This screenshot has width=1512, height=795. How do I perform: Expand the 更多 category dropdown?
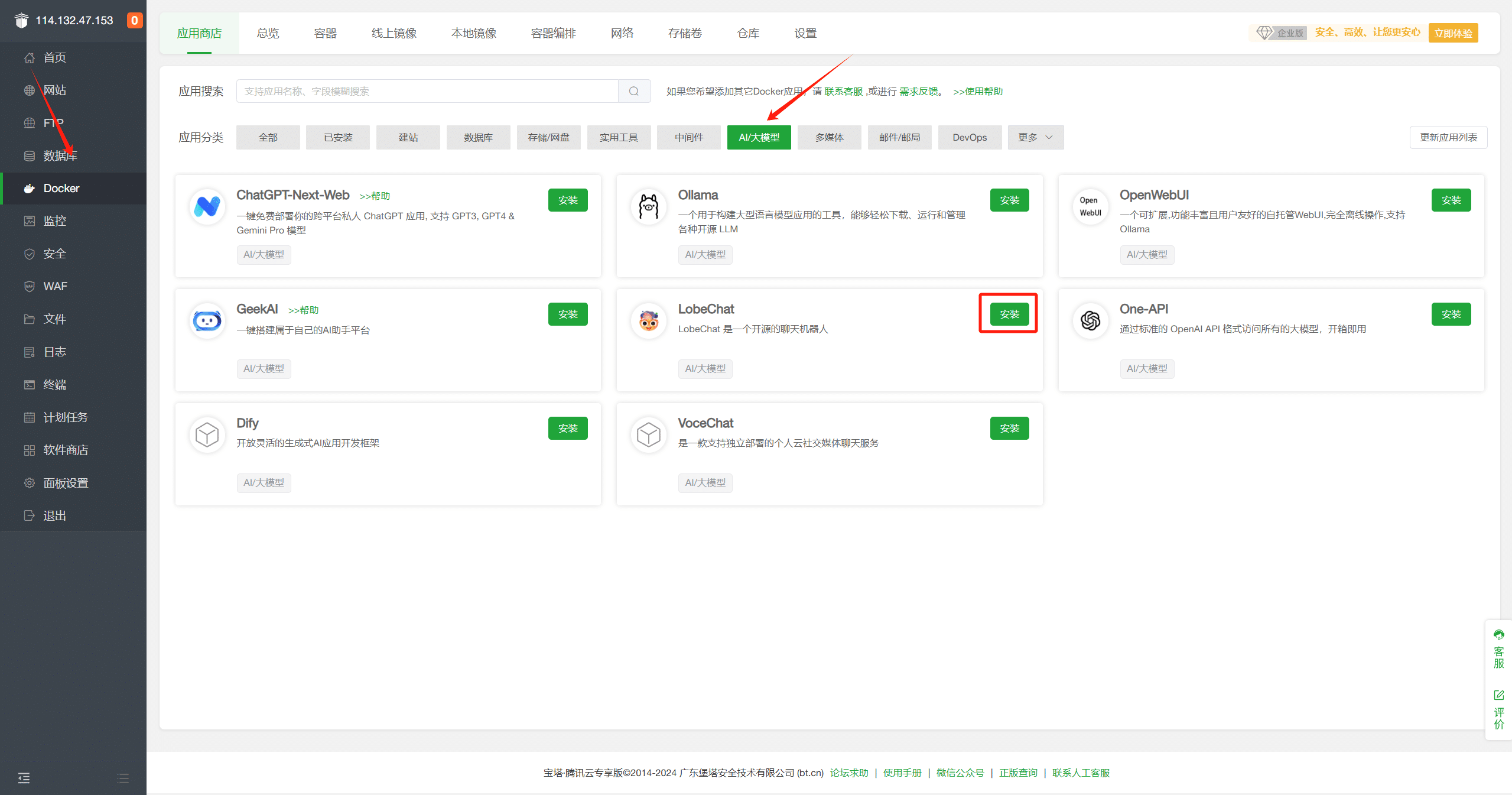pyautogui.click(x=1035, y=137)
